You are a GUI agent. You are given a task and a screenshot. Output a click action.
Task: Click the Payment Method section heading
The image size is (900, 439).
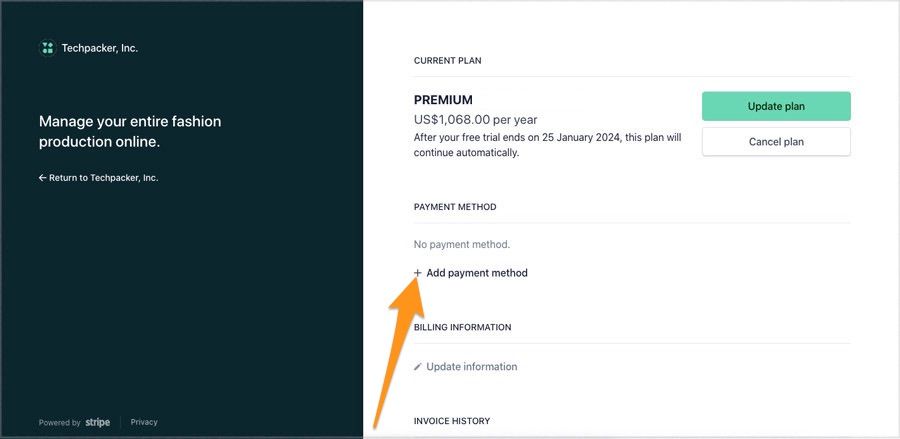tap(455, 207)
